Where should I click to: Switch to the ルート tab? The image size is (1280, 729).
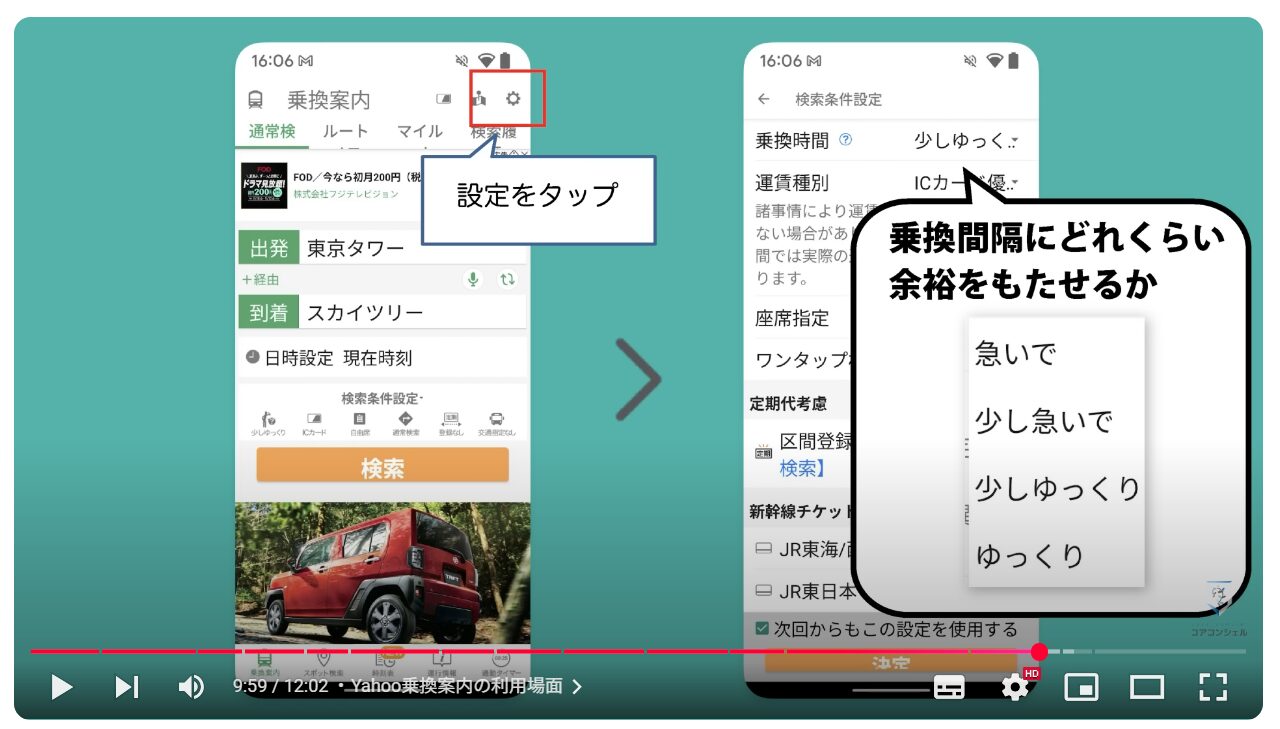345,131
